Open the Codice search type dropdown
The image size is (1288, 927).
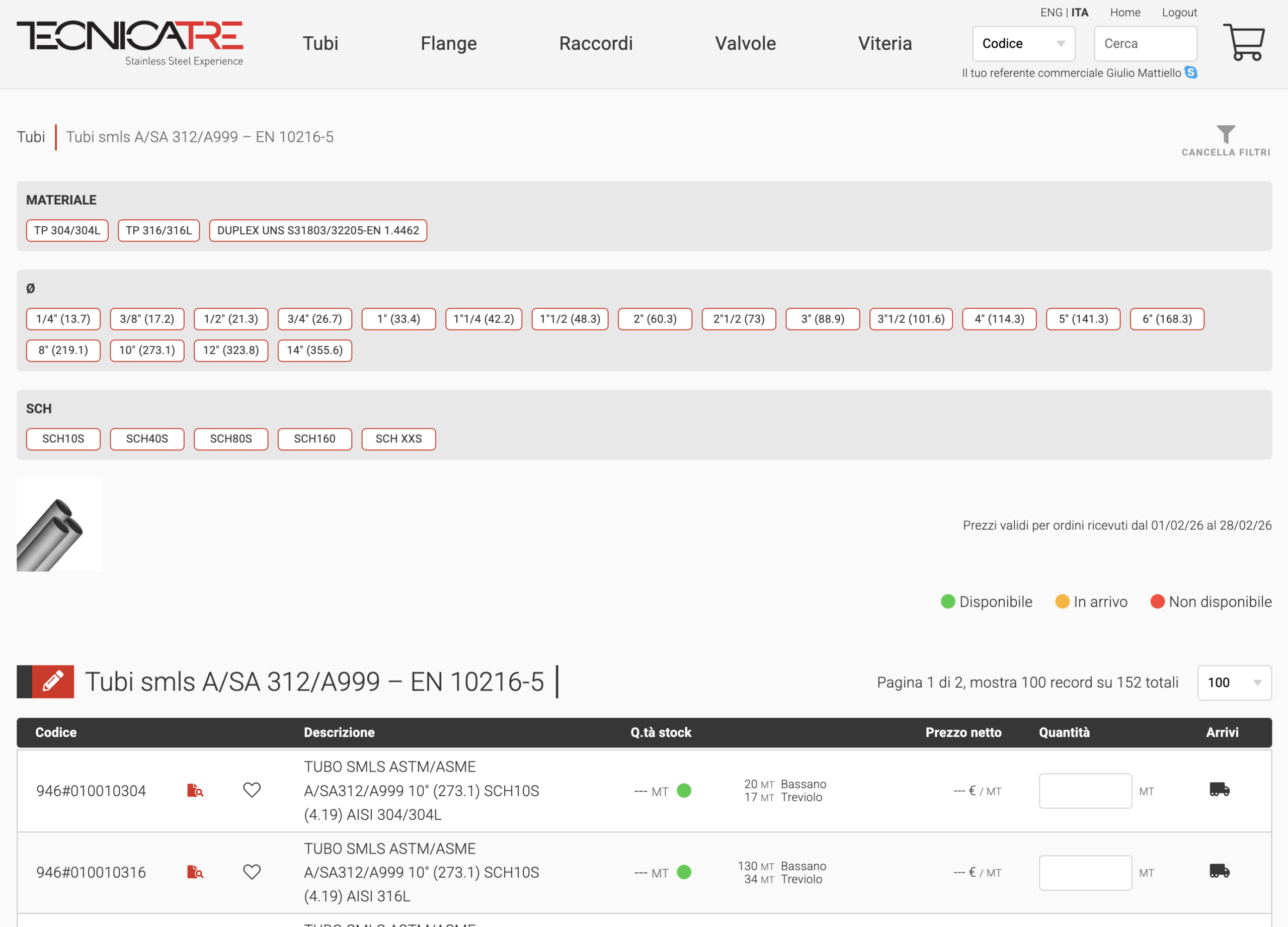click(x=1023, y=44)
